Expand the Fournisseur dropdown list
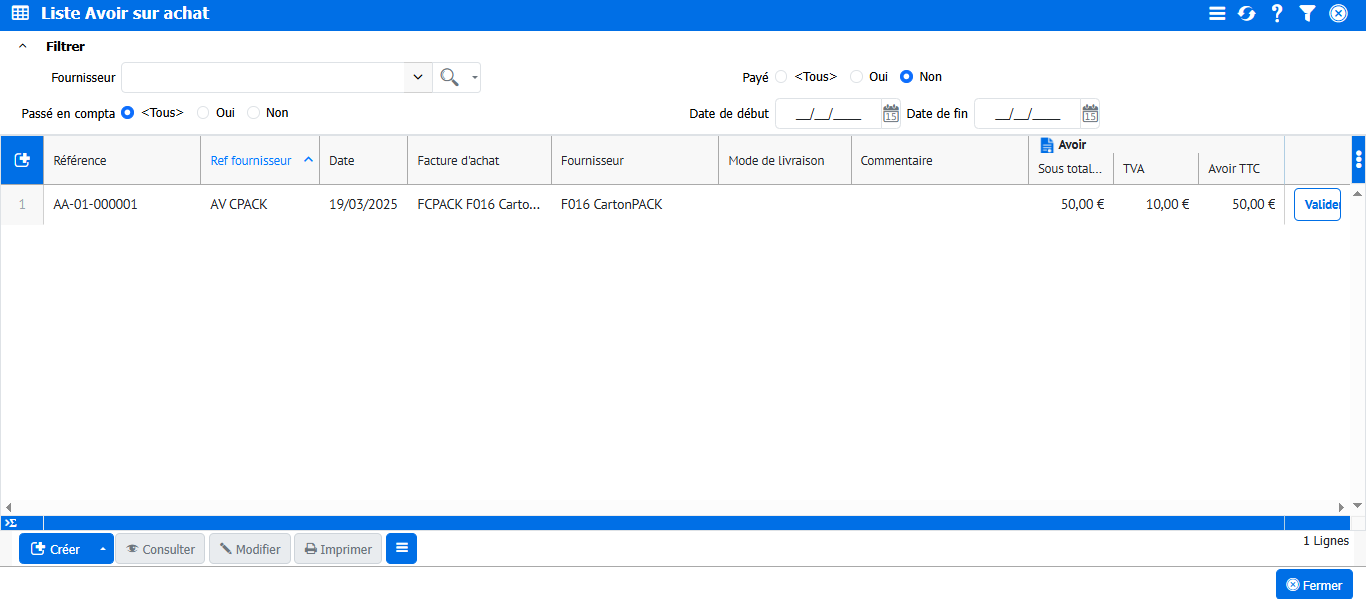 [417, 77]
